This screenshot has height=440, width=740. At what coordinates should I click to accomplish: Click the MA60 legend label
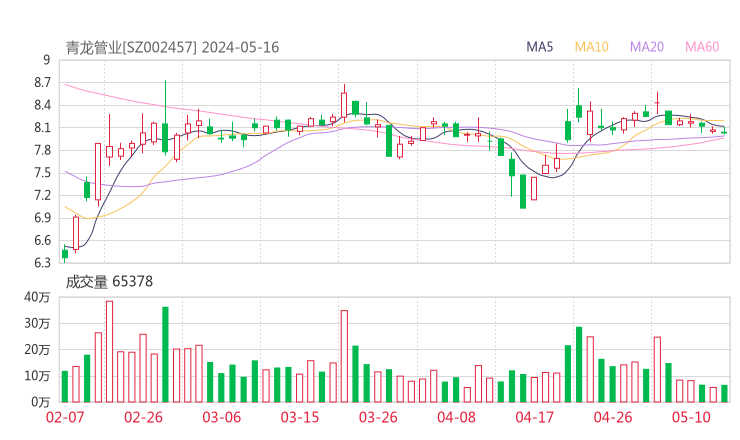[x=702, y=47]
